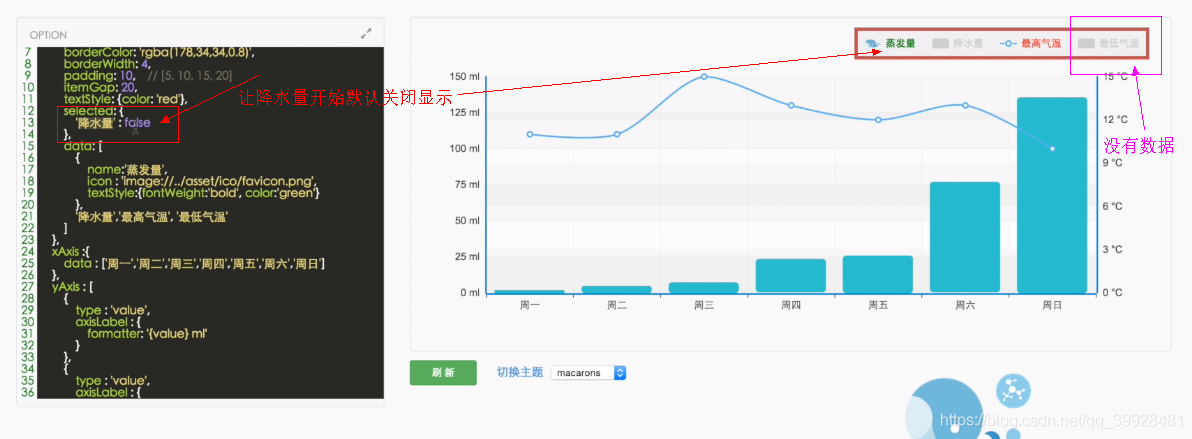1192x439 pixels.
Task: Select the 周三 peak temperature point
Action: click(704, 76)
